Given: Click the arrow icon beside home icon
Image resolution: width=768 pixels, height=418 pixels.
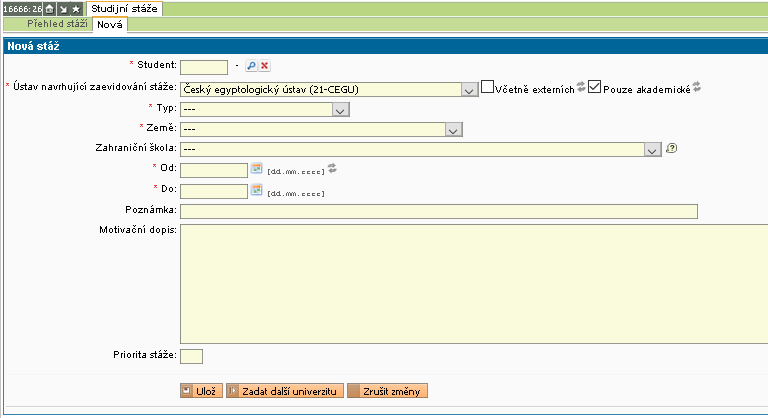Looking at the screenshot, I should coord(61,8).
